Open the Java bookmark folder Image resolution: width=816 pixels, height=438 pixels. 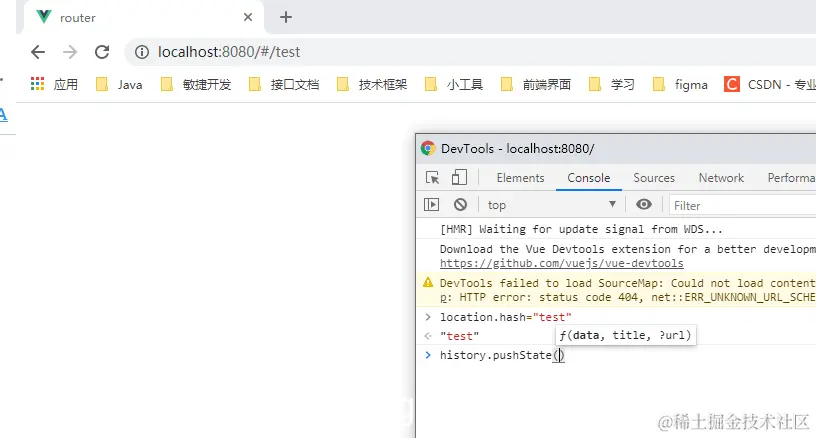pos(119,84)
